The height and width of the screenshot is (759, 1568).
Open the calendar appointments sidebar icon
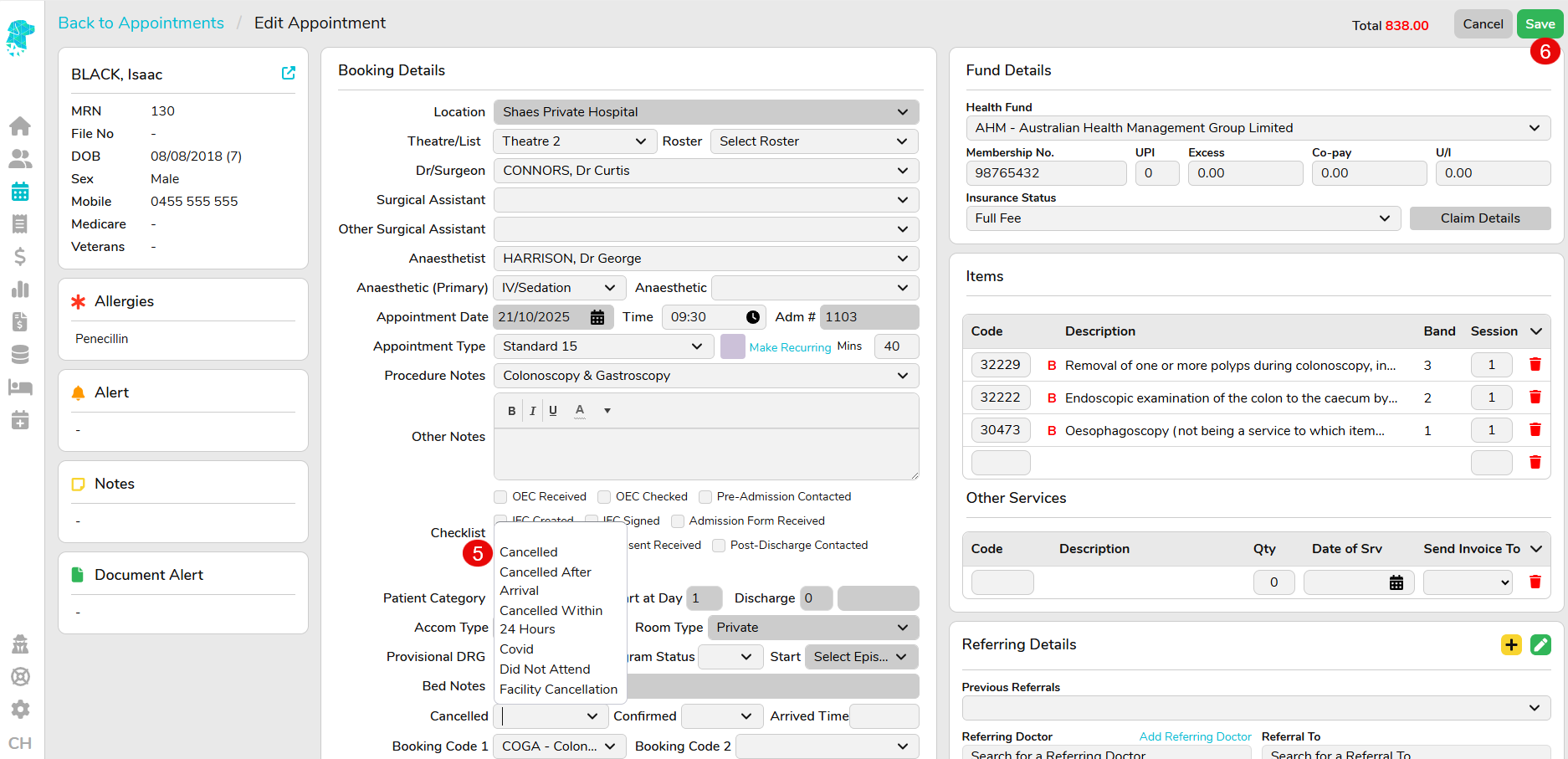(20, 192)
